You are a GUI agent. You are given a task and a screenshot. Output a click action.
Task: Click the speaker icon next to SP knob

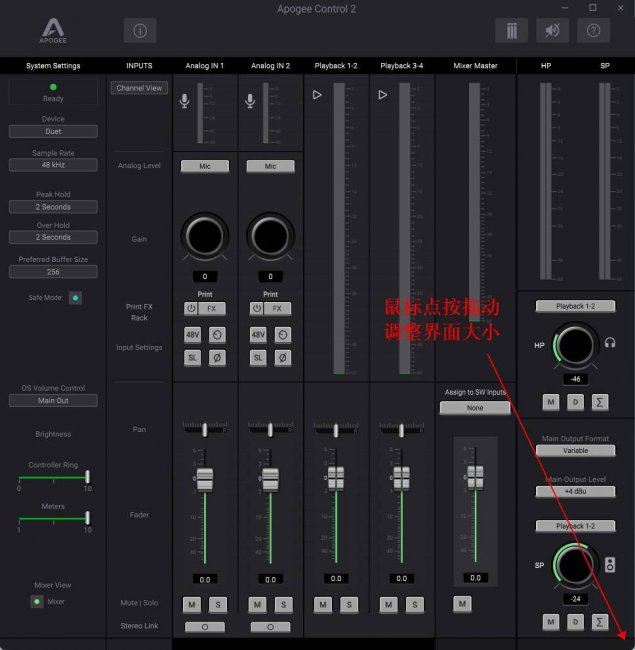610,565
